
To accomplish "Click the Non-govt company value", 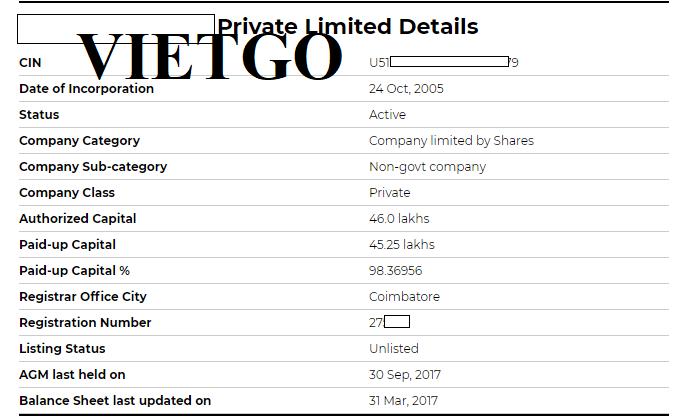I will pos(427,167).
